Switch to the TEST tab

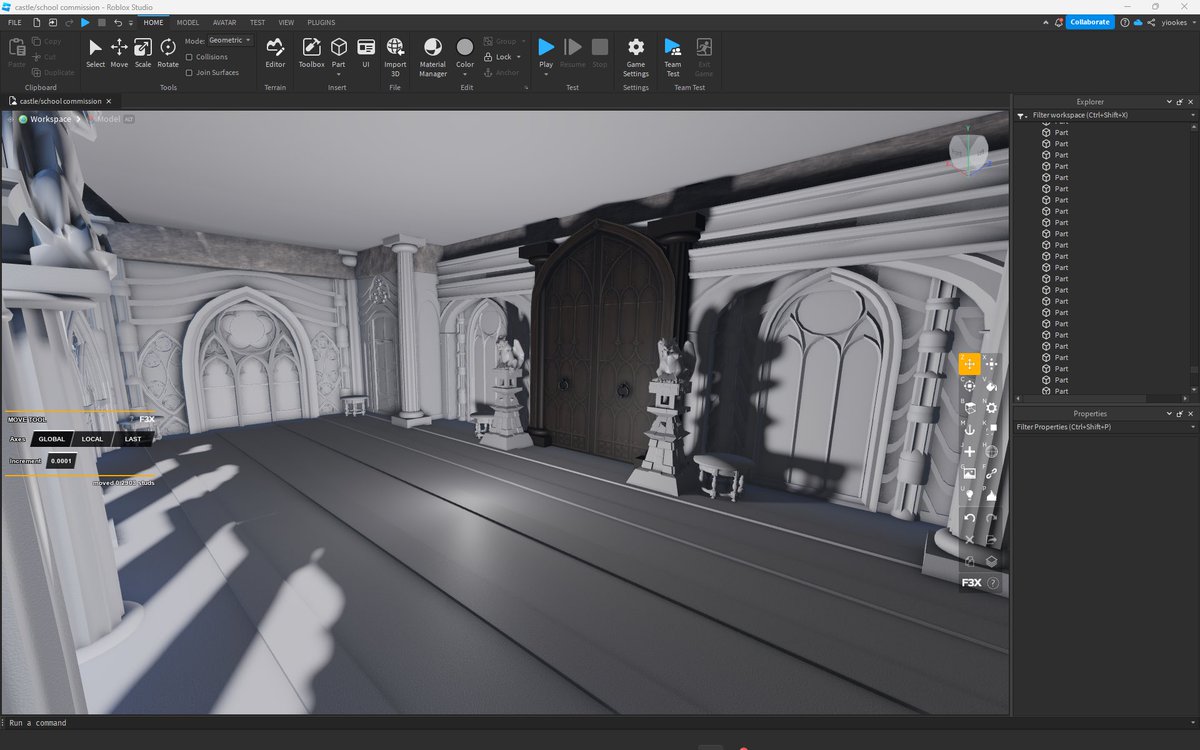258,22
